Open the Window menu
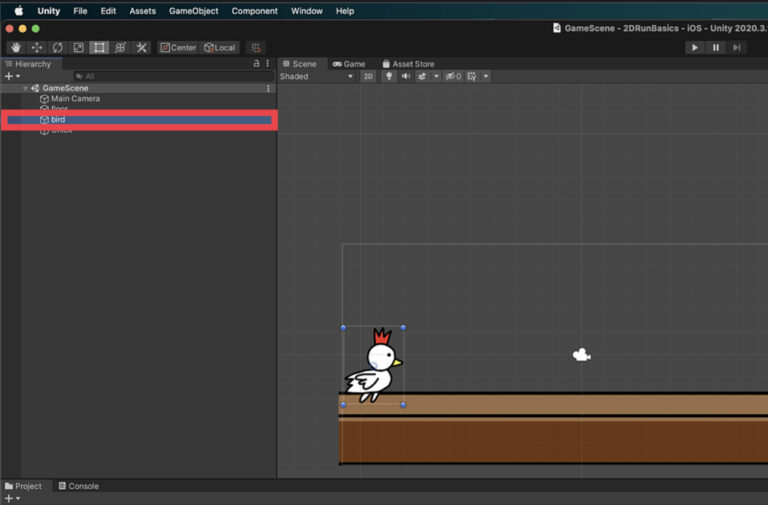The width and height of the screenshot is (768, 505). coord(307,11)
